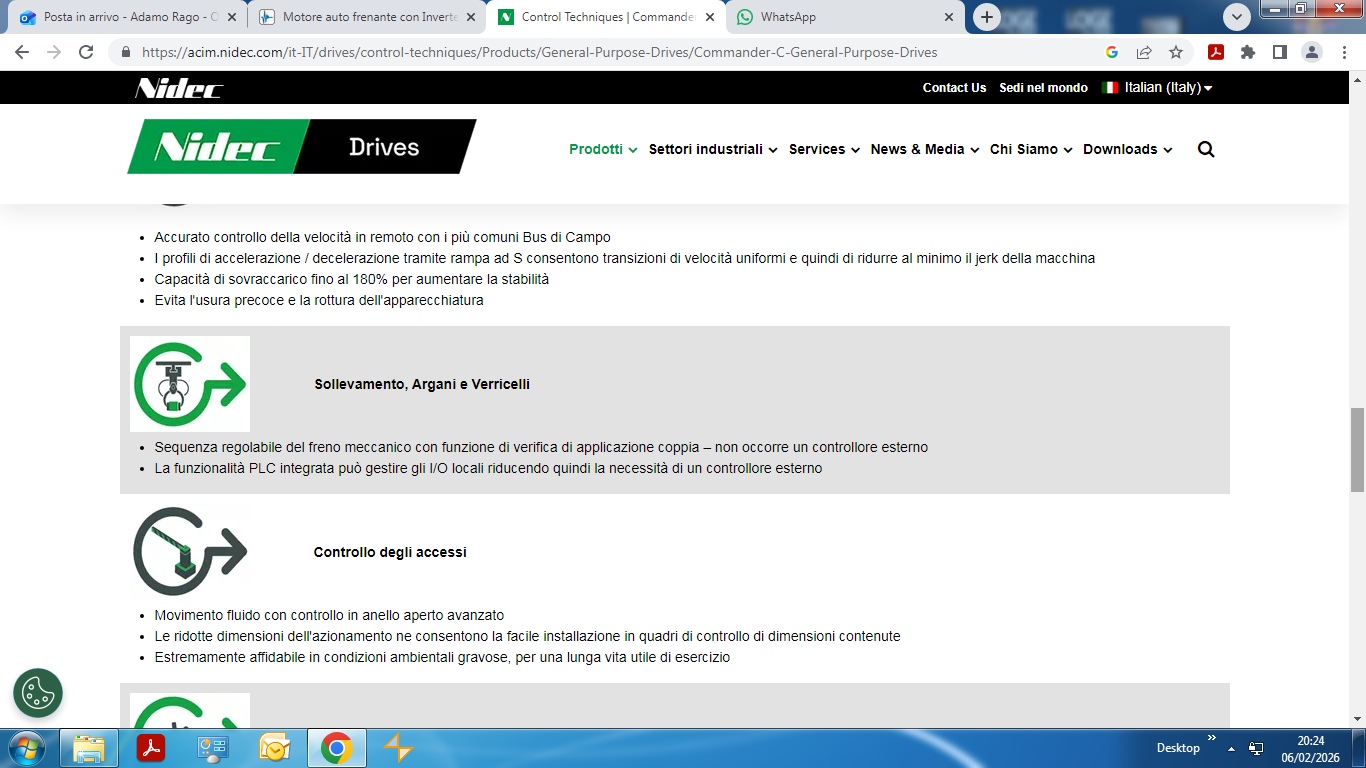1366x768 pixels.
Task: Click the Adobe Acrobat extension icon
Action: coord(1215,52)
